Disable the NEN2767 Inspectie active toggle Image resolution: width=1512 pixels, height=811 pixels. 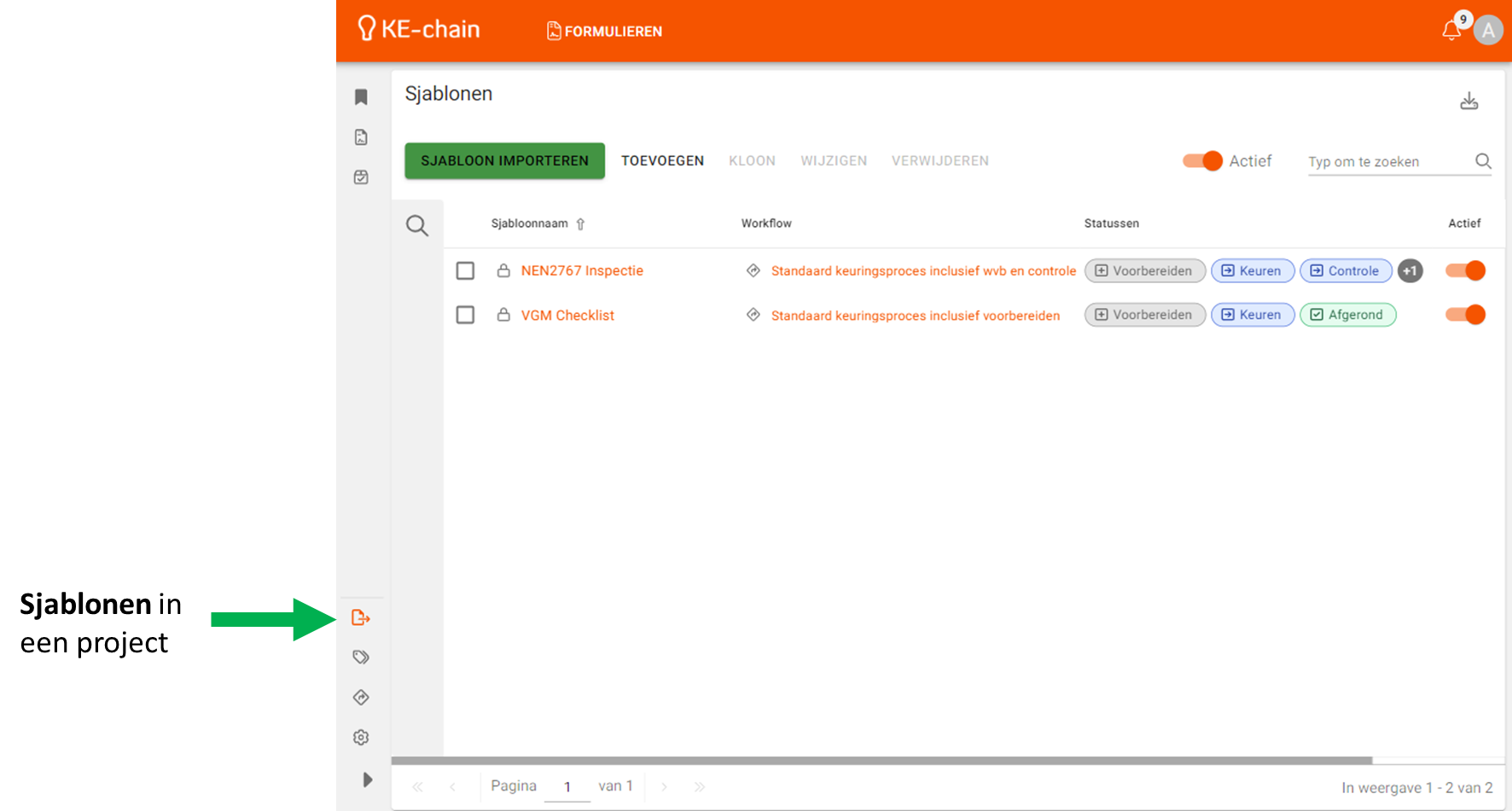point(1465,271)
